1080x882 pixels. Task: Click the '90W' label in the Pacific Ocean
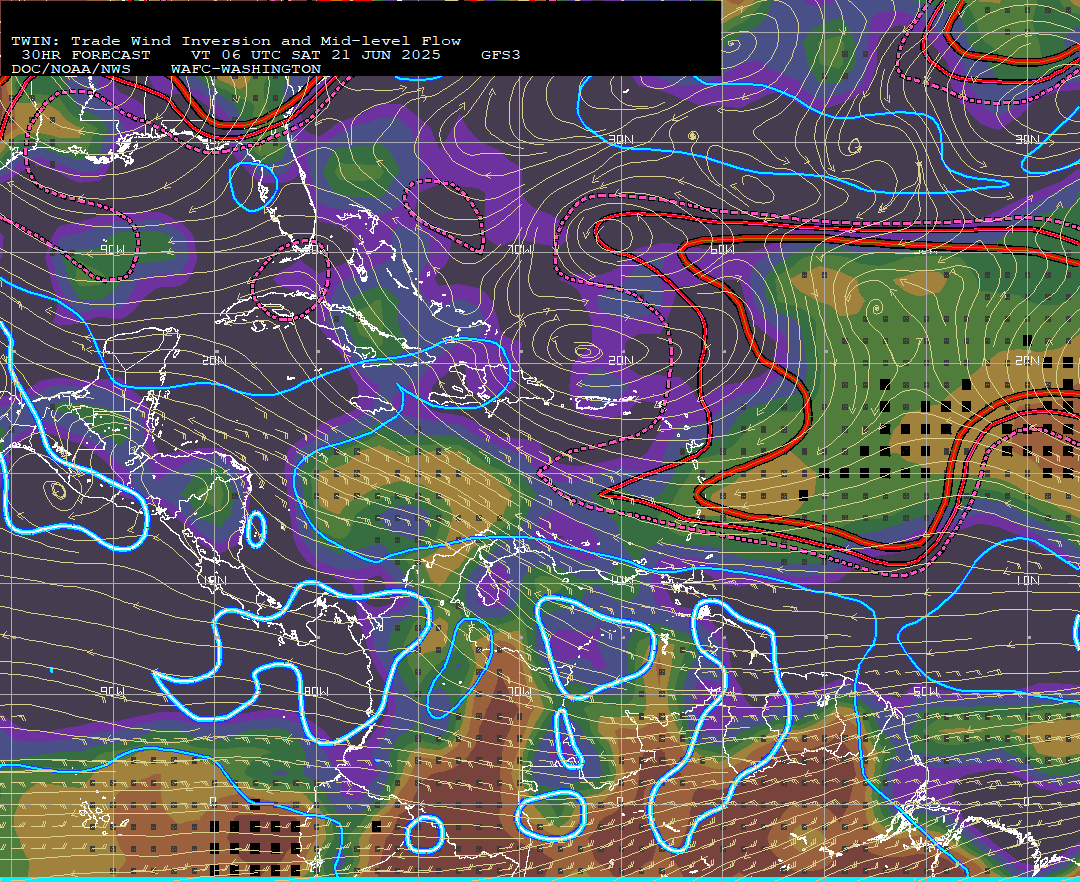113,691
